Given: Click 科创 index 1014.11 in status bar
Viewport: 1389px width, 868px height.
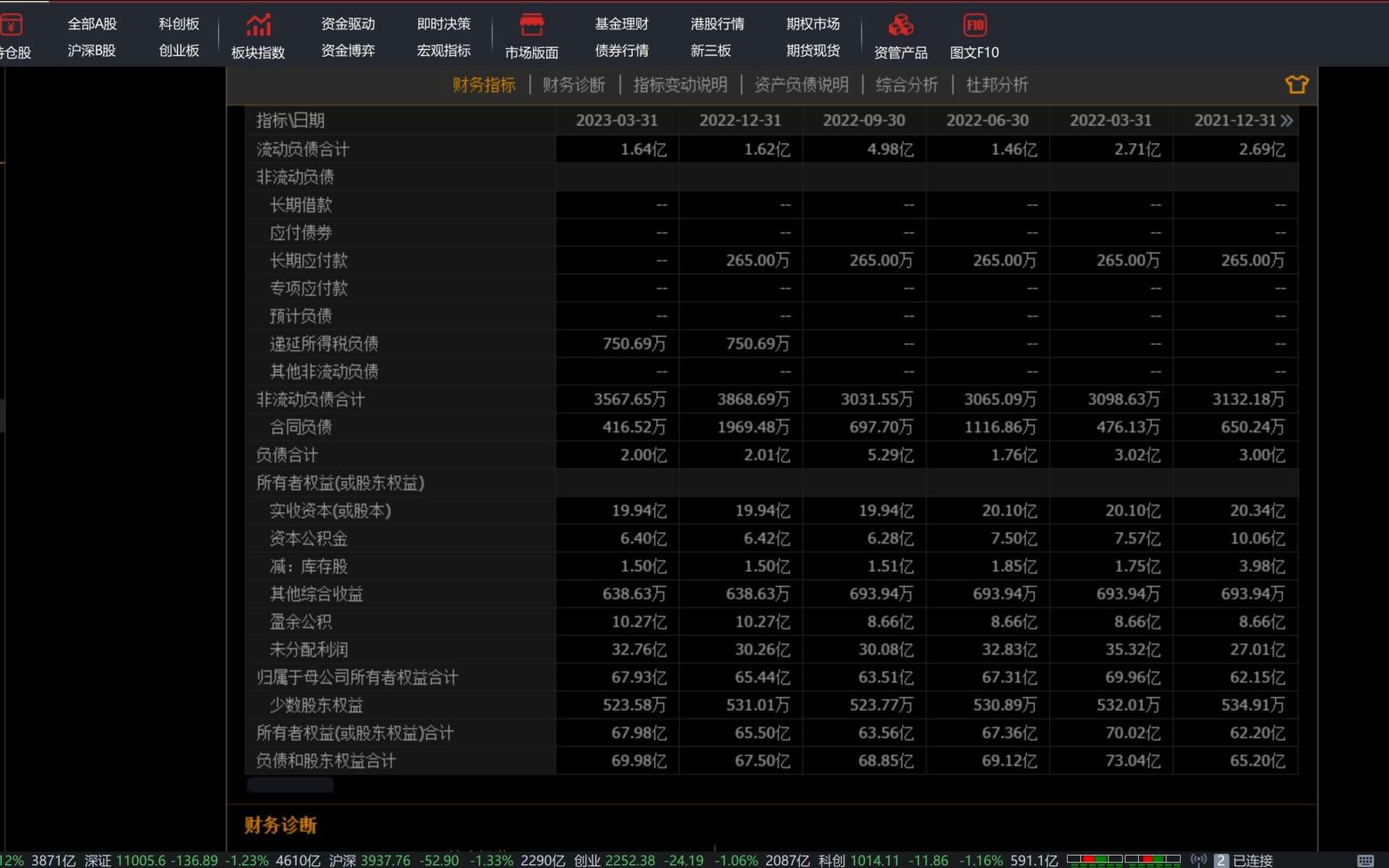Looking at the screenshot, I should pos(875,860).
